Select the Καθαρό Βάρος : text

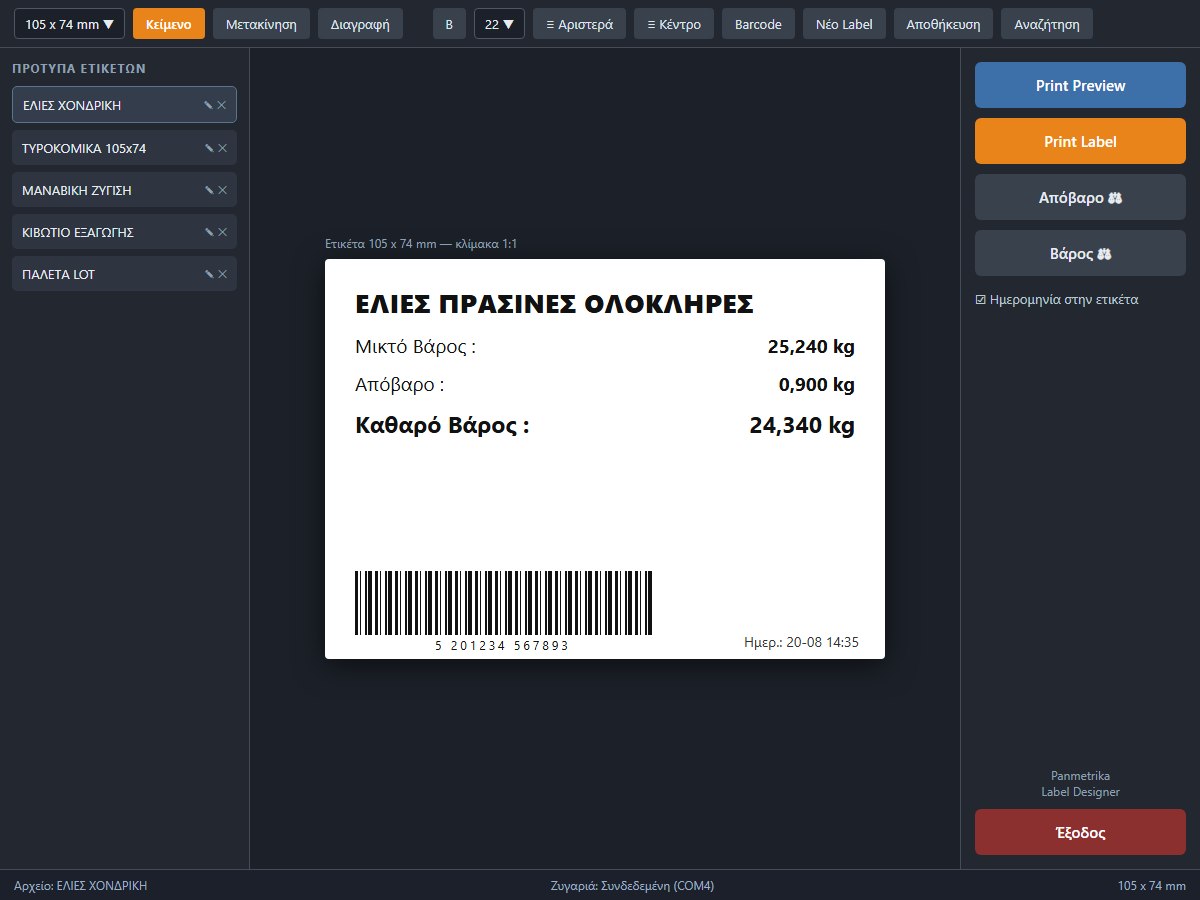442,426
